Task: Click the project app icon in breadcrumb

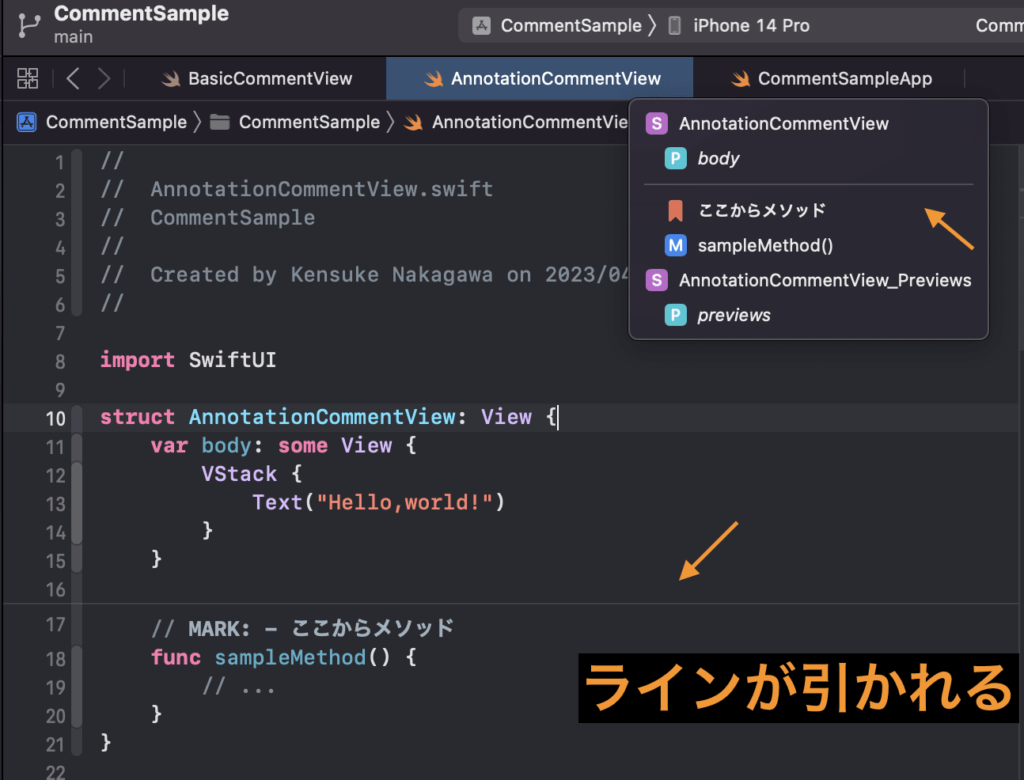Action: point(27,122)
